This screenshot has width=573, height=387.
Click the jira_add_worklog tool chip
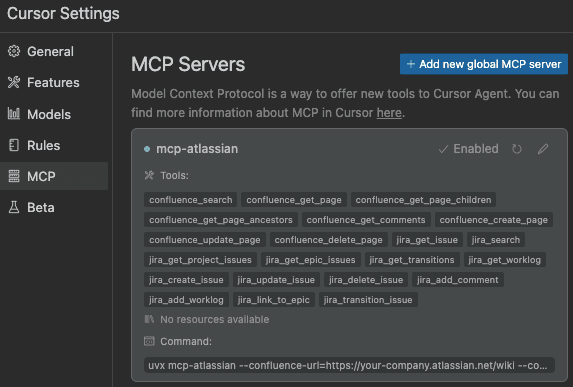point(186,300)
